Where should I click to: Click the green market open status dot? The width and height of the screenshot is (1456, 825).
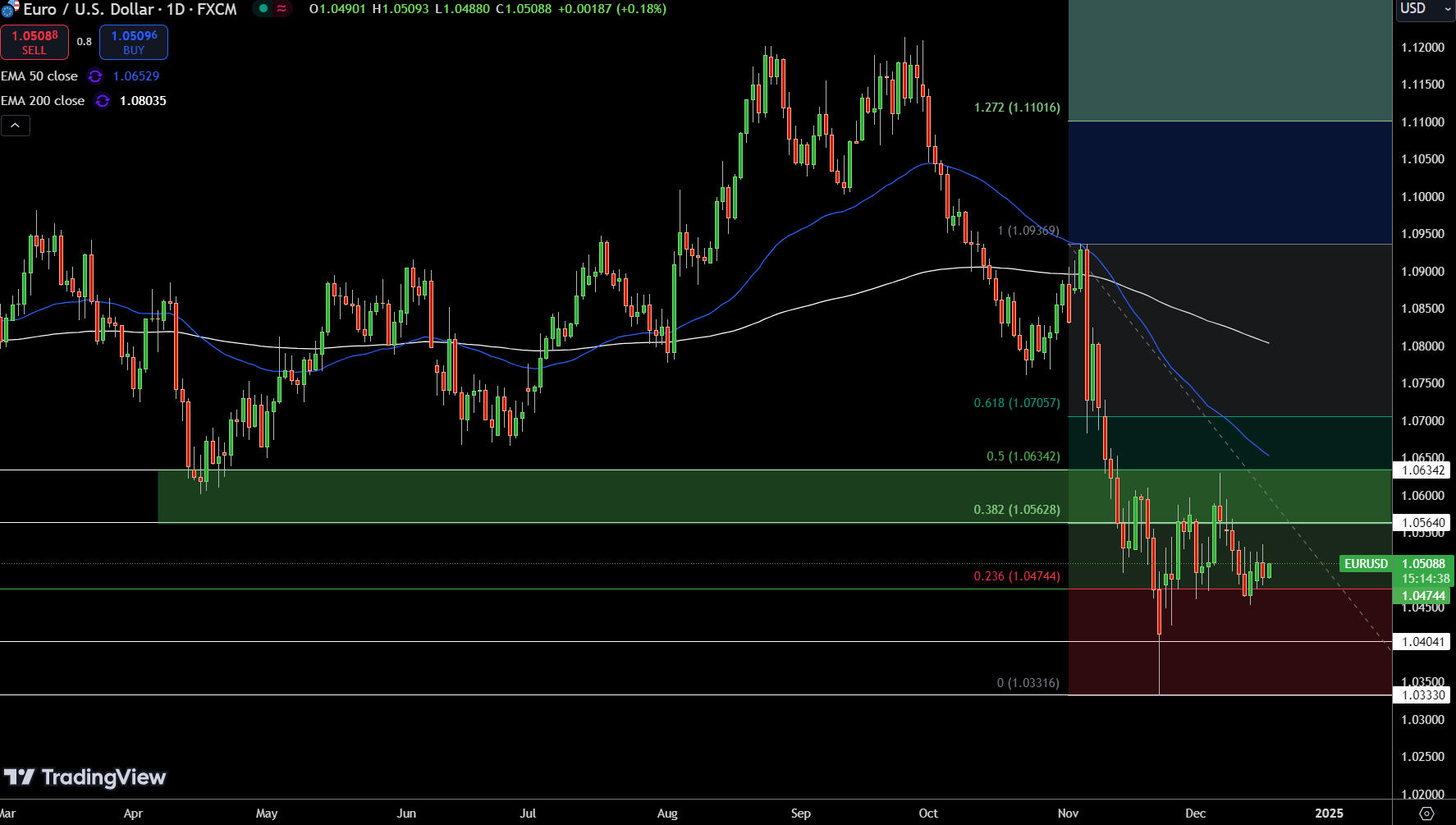(x=263, y=9)
